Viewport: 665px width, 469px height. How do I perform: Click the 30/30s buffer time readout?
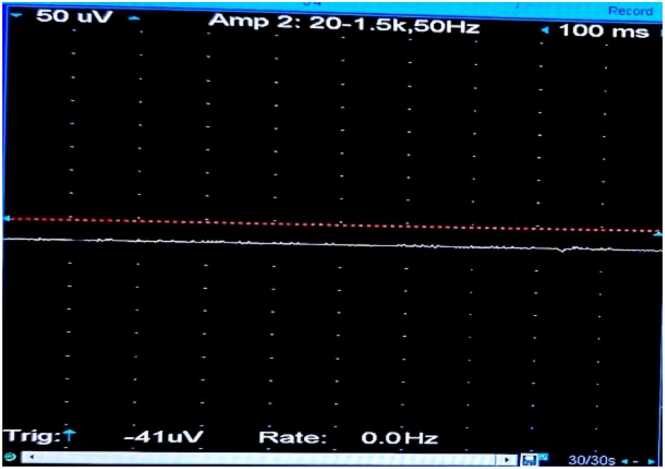[592, 460]
